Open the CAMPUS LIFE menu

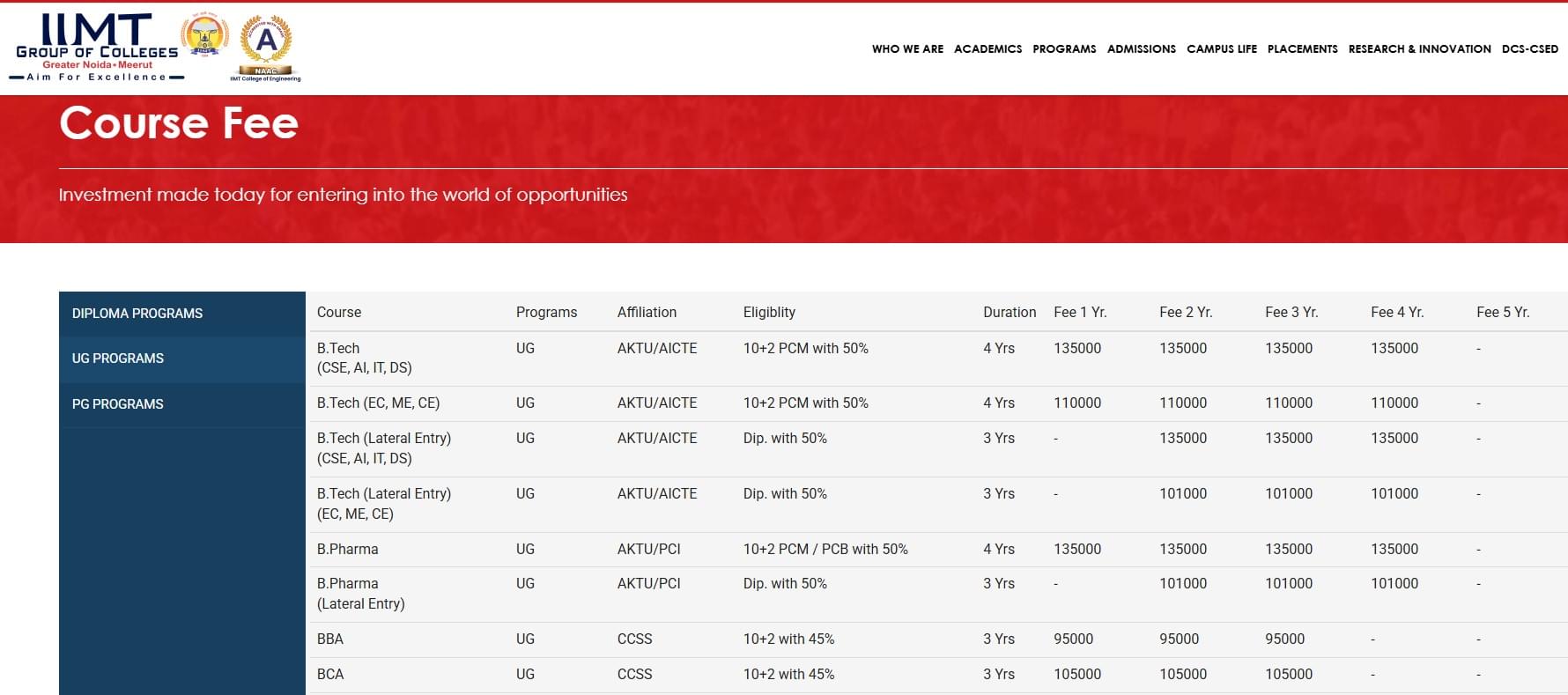(1221, 49)
